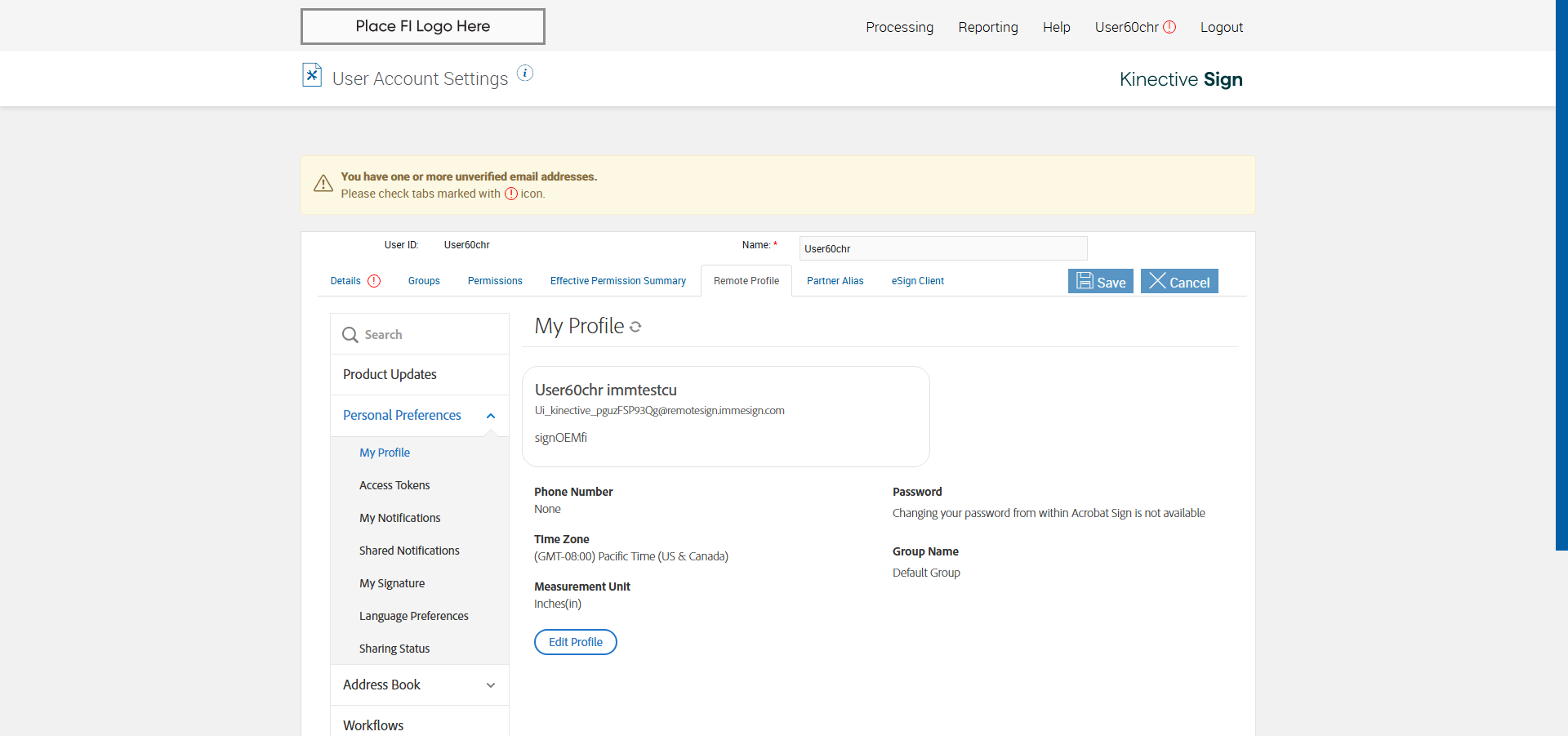Click the Edit Profile button

point(576,642)
